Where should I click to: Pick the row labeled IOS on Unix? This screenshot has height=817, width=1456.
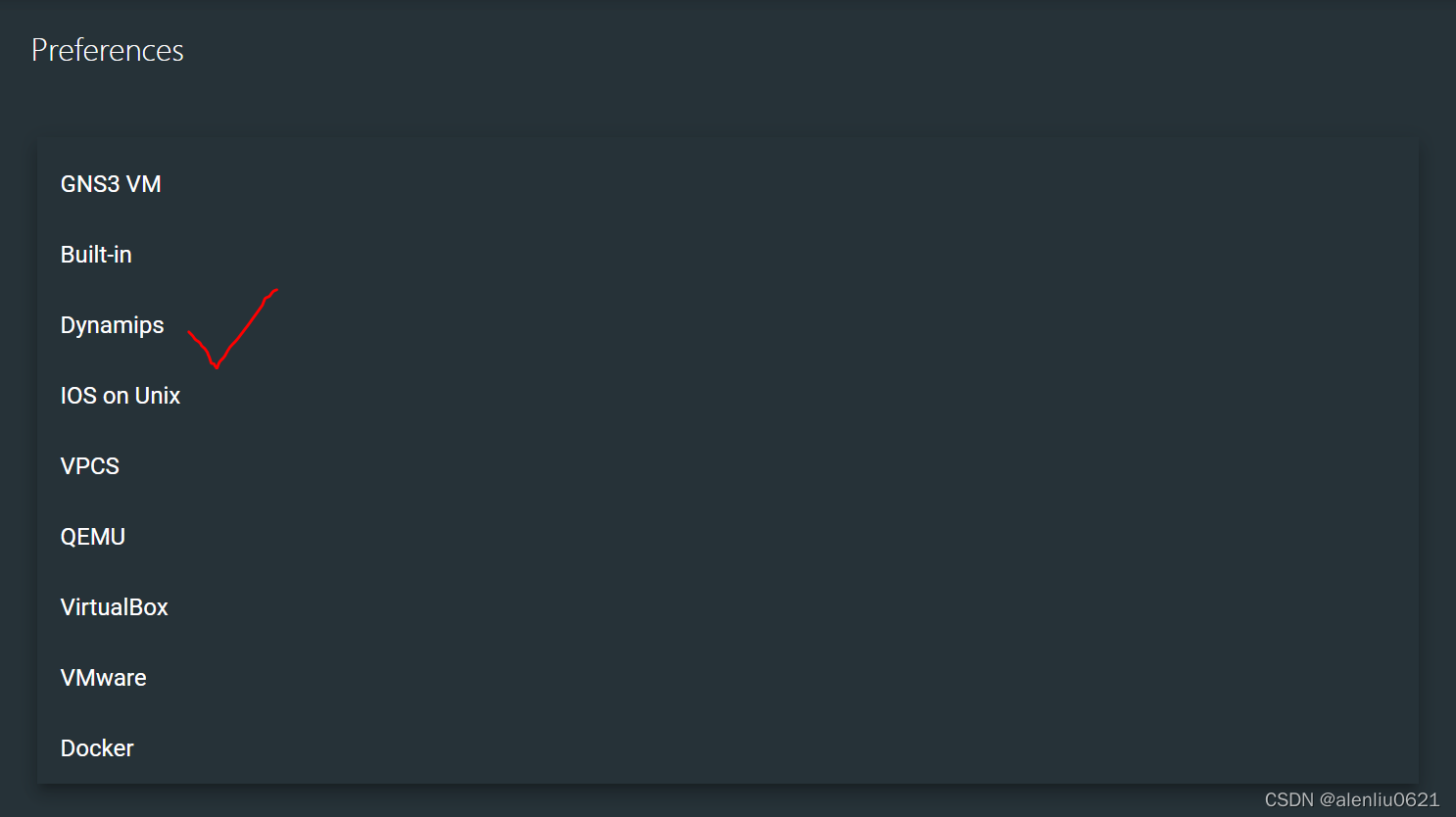(728, 396)
